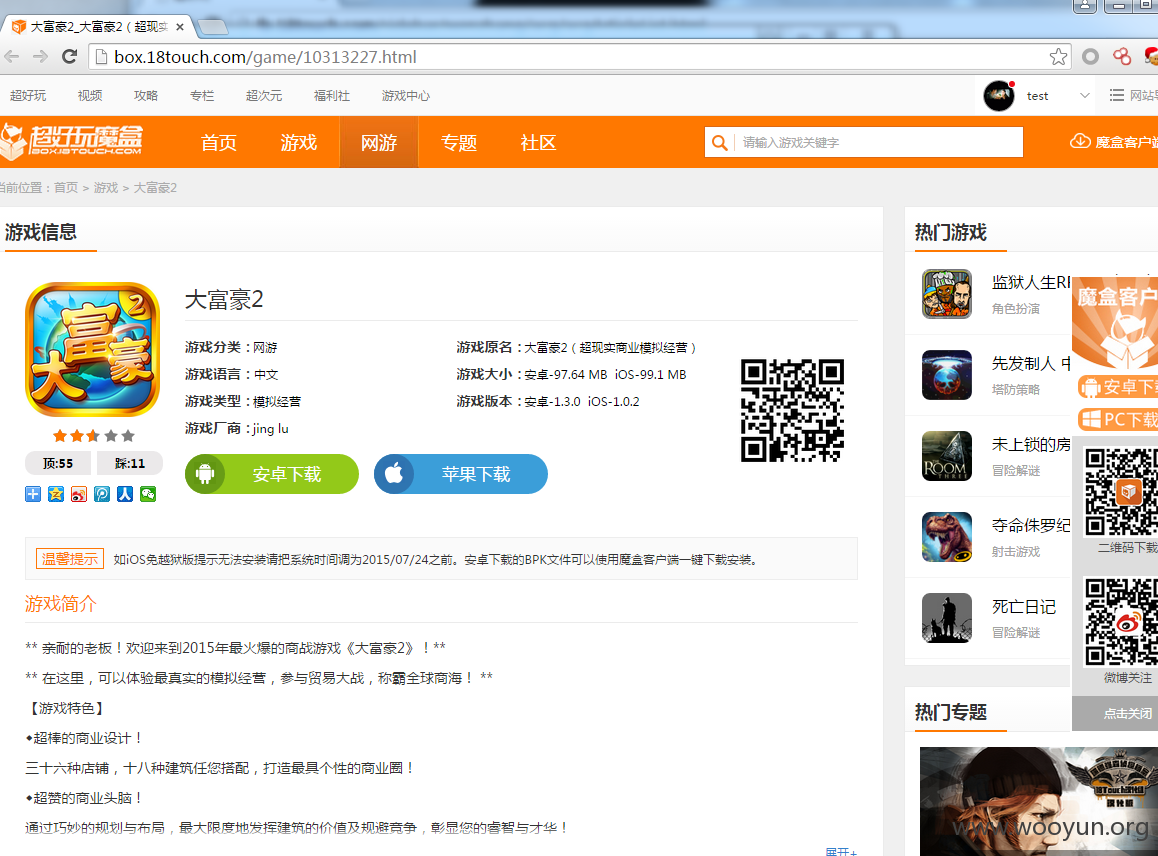Open the 视频 top link
The image size is (1158, 856).
tap(90, 95)
